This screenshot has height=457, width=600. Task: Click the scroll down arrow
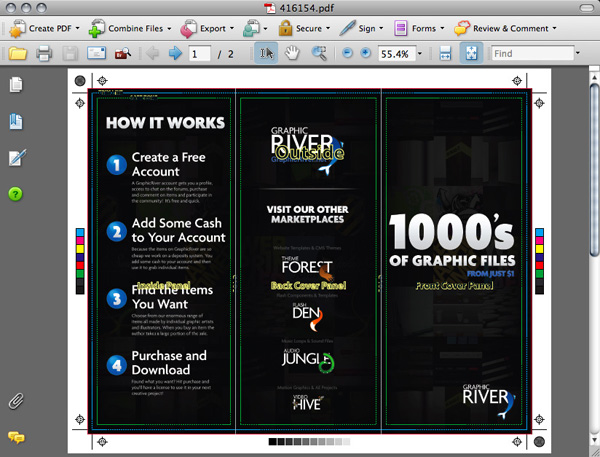(594, 440)
